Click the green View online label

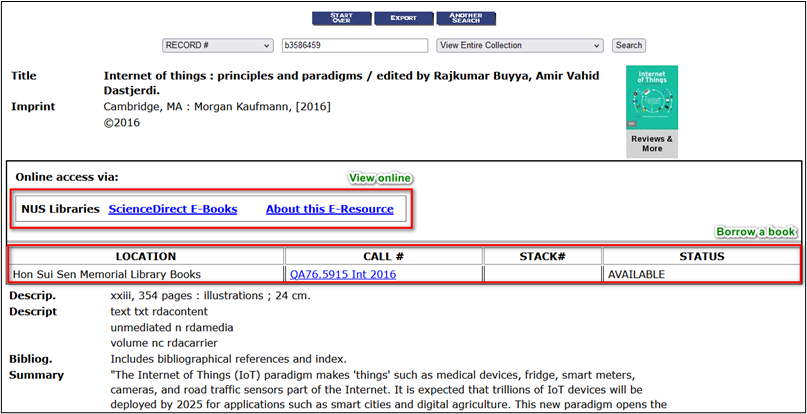click(380, 177)
